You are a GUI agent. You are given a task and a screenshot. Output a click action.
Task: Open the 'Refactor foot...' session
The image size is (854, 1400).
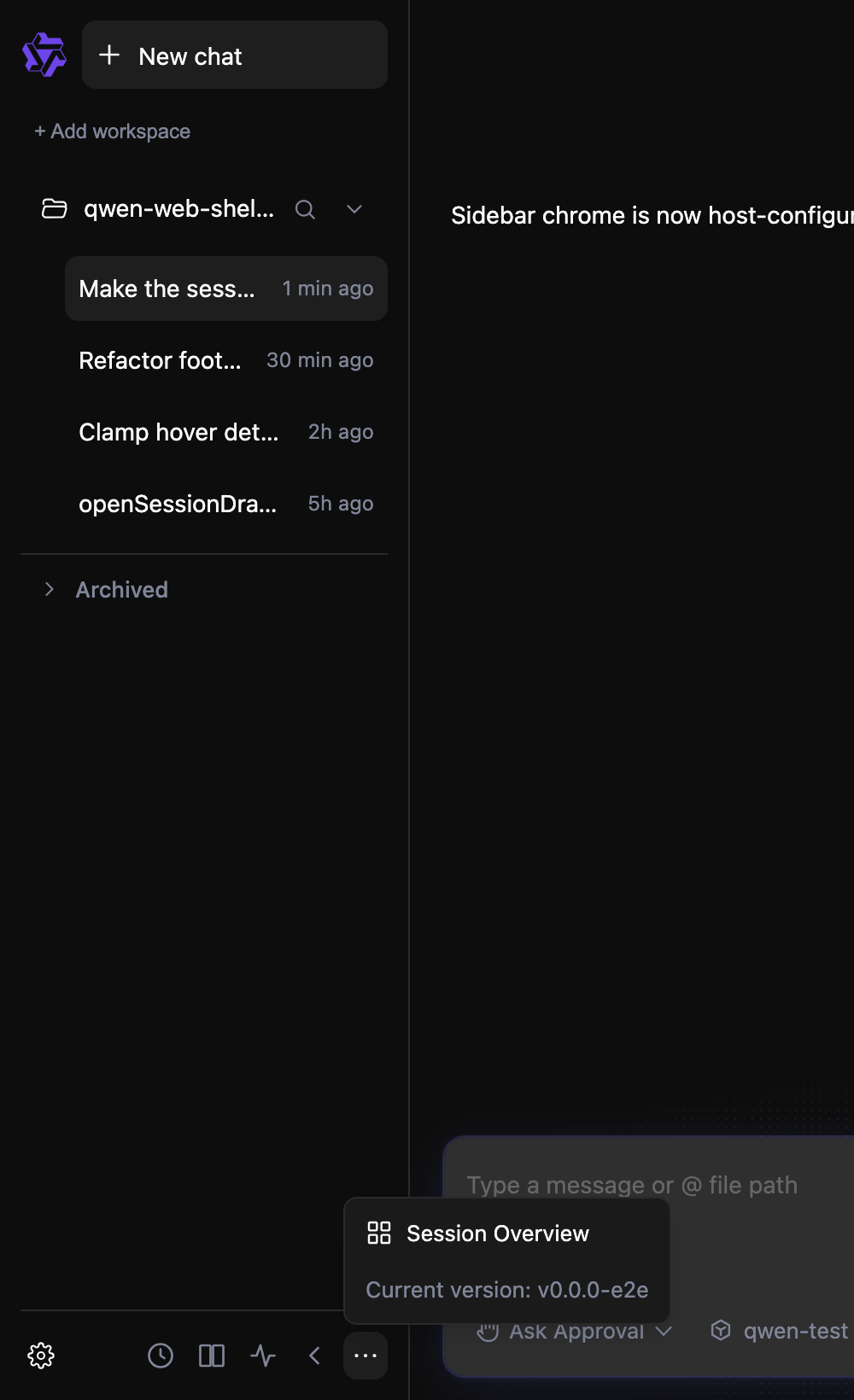226,360
